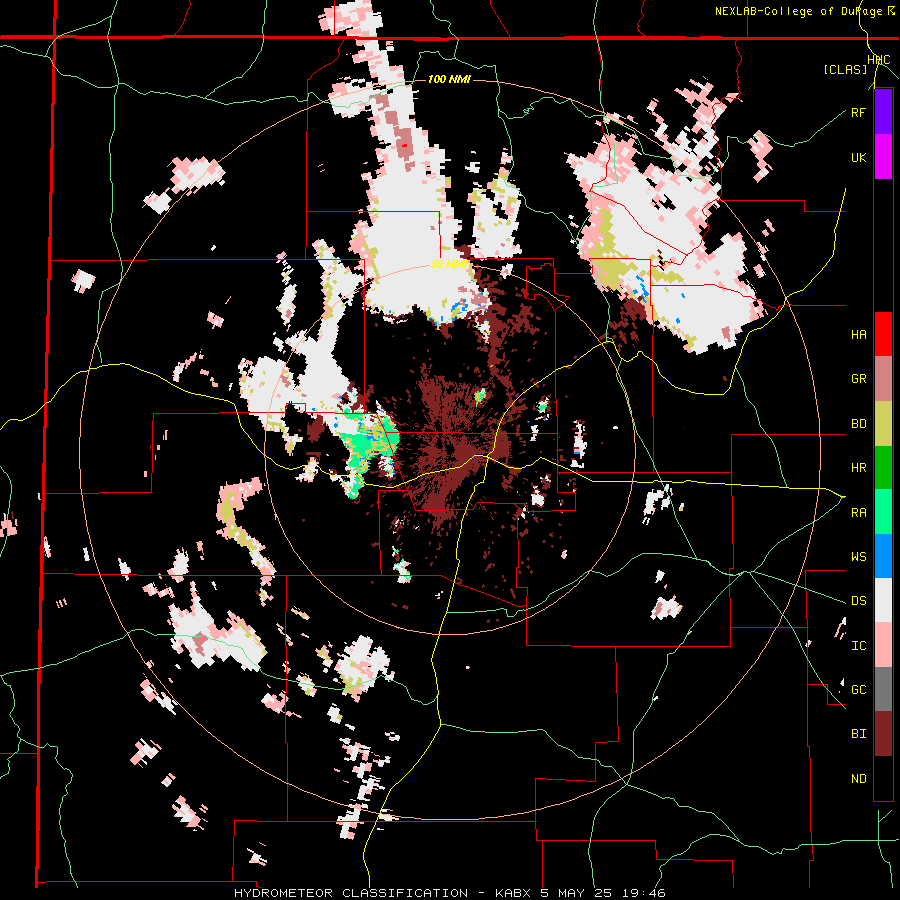Click the RF legend label
Viewport: 900px width, 900px height.
point(858,112)
